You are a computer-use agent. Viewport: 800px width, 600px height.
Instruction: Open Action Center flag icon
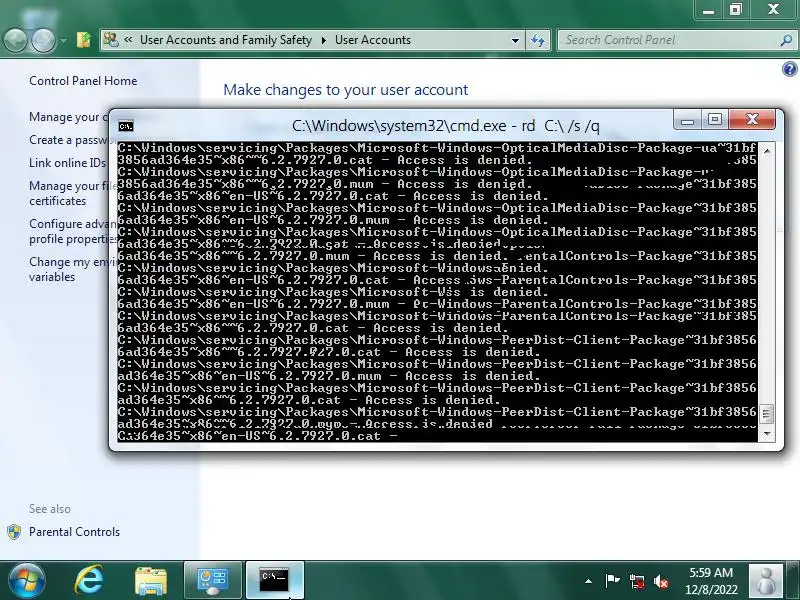coord(612,581)
